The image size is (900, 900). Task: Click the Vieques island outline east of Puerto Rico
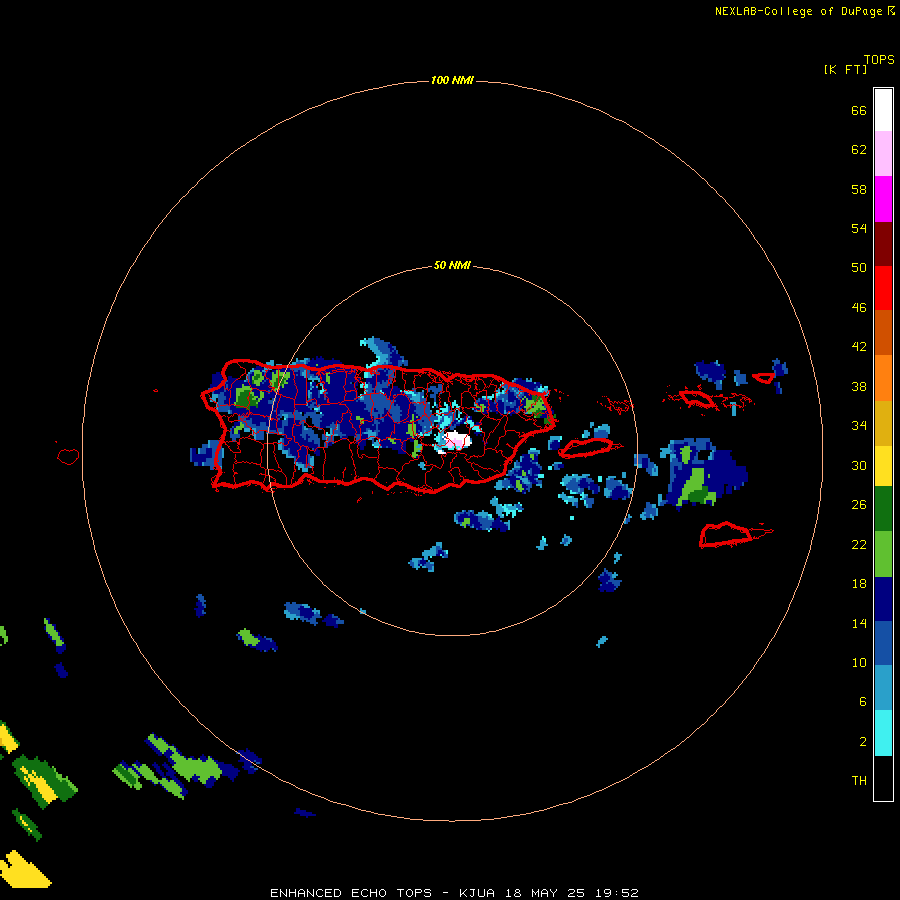pos(587,448)
